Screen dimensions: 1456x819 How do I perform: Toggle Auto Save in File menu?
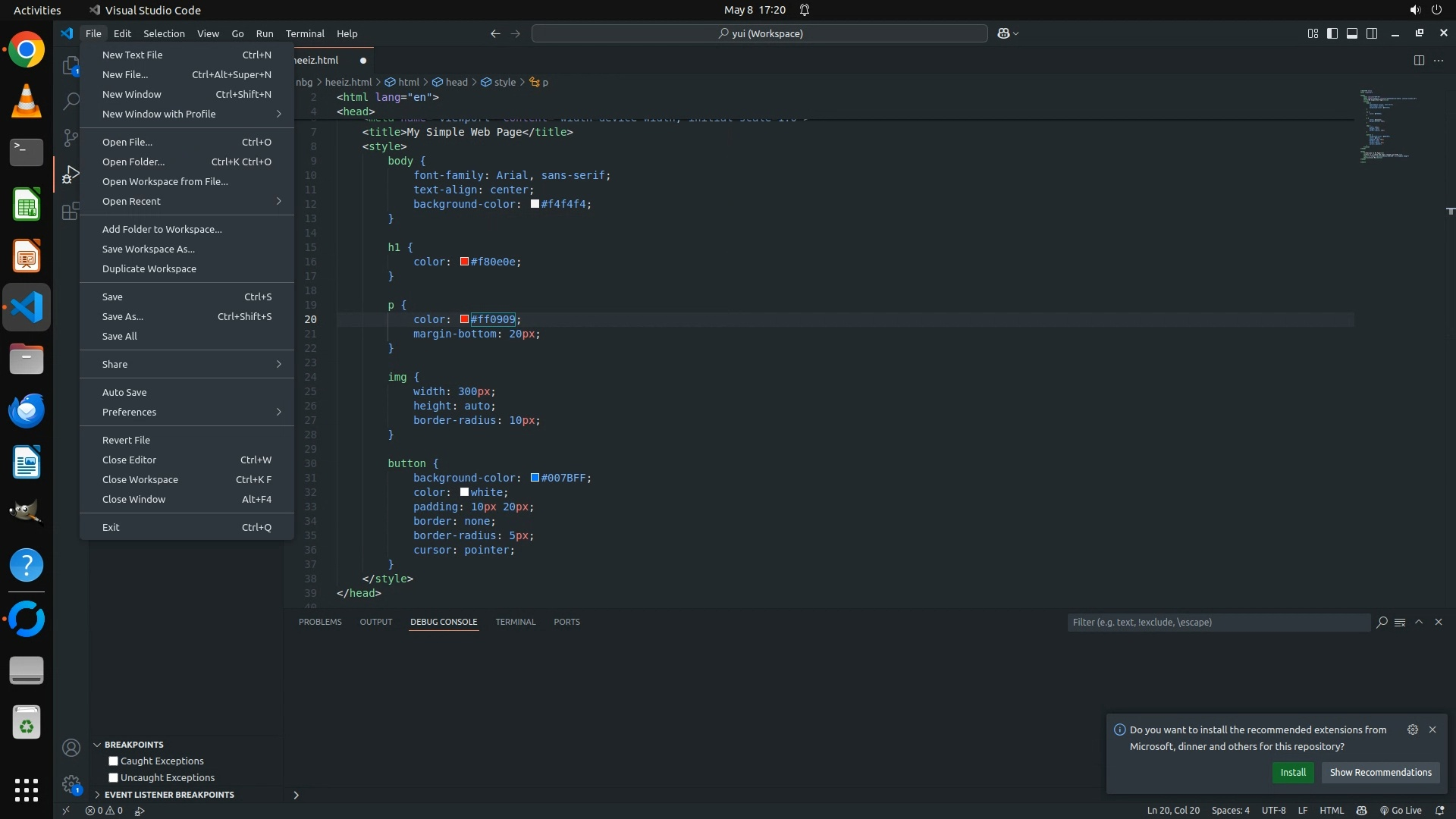(x=124, y=393)
